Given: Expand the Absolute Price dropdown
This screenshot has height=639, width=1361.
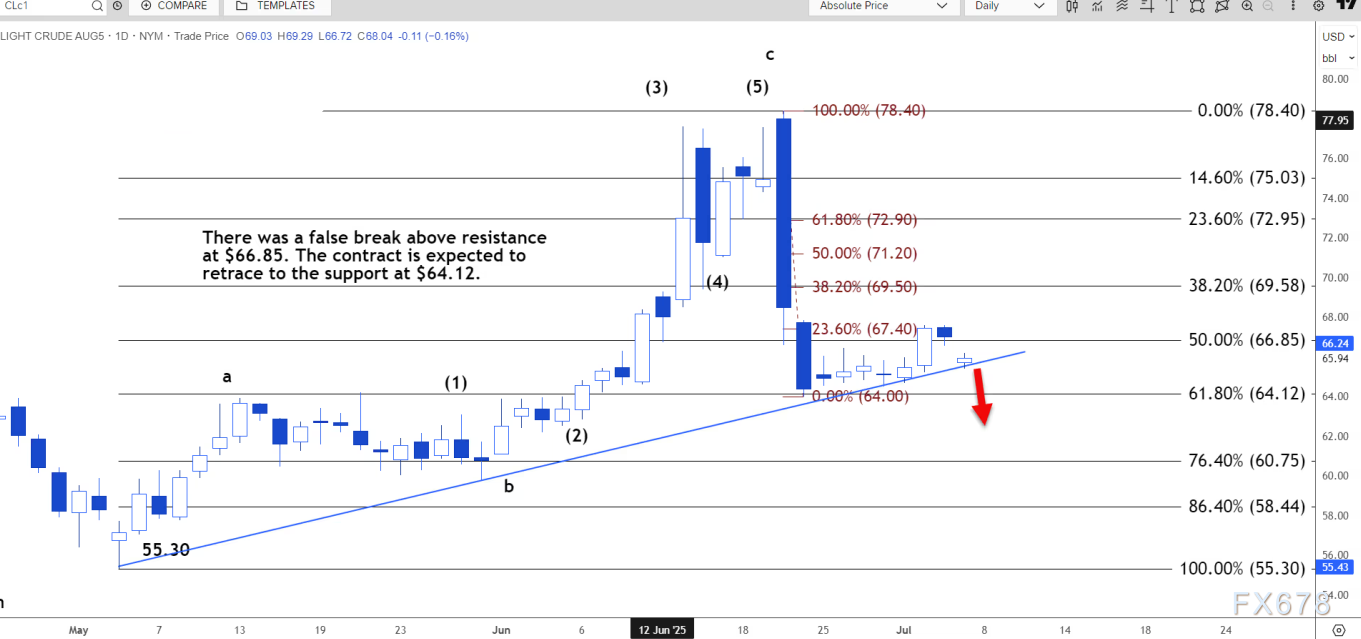Looking at the screenshot, I should coord(881,6).
